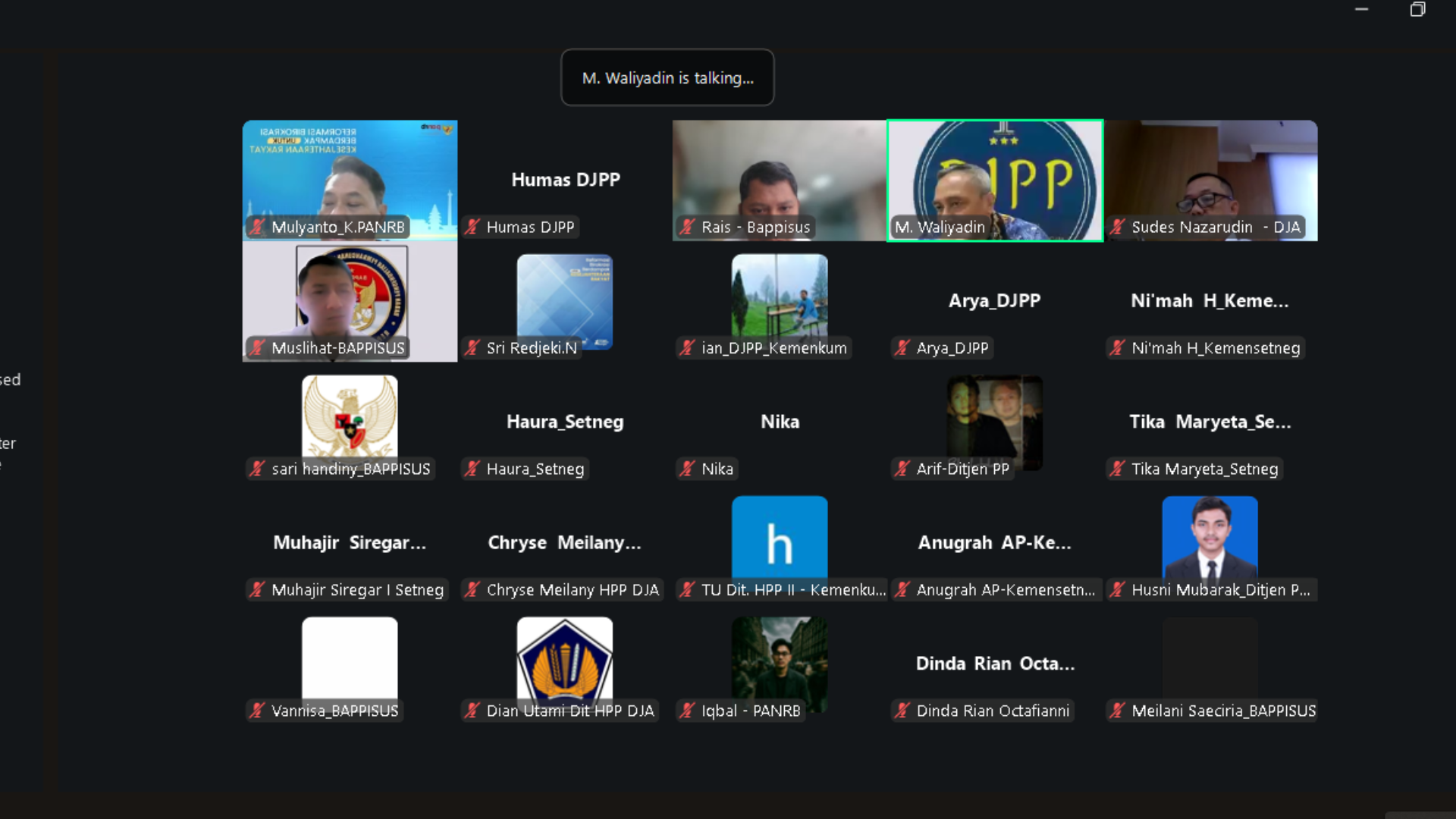Click muted mic icon next to Sudes Nazarudin

click(1117, 227)
